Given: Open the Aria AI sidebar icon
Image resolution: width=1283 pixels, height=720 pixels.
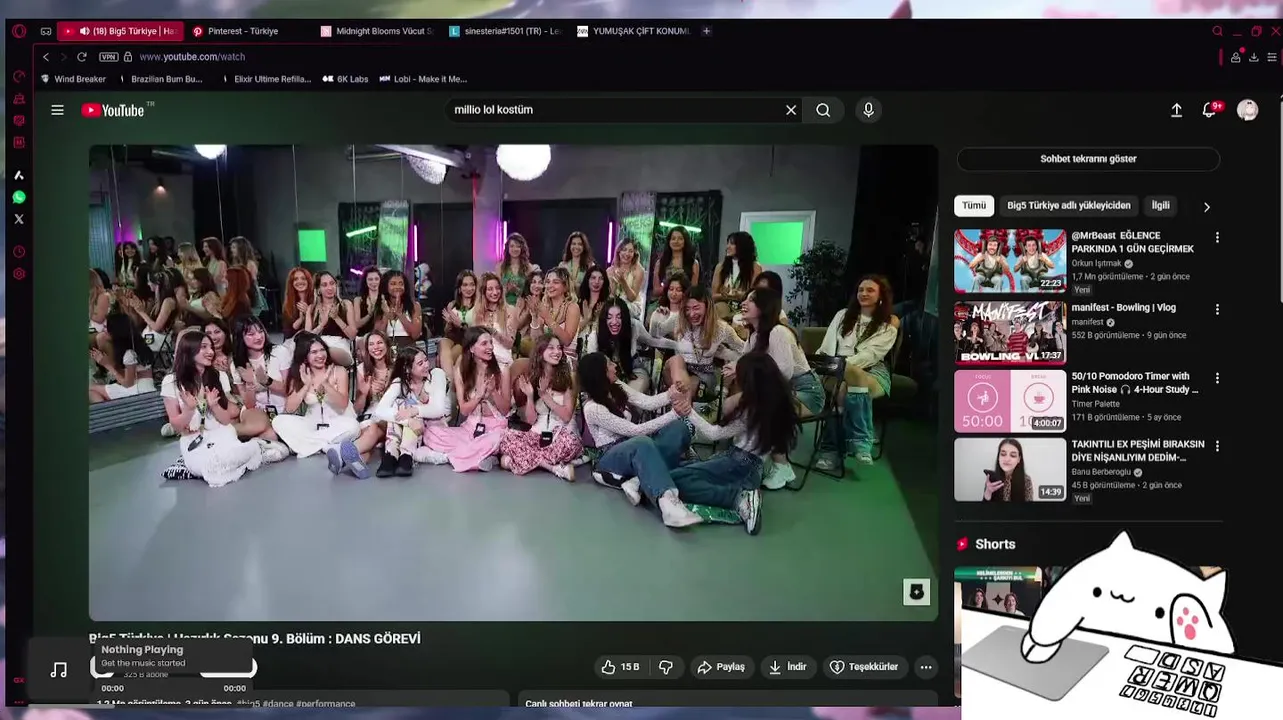Looking at the screenshot, I should pyautogui.click(x=18, y=175).
